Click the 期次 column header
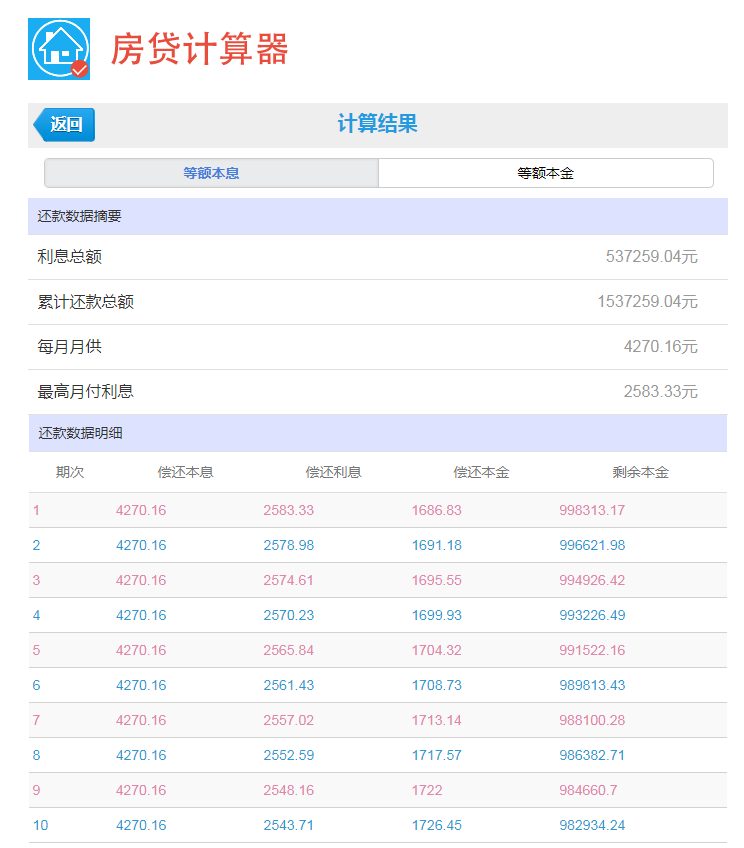 70,472
